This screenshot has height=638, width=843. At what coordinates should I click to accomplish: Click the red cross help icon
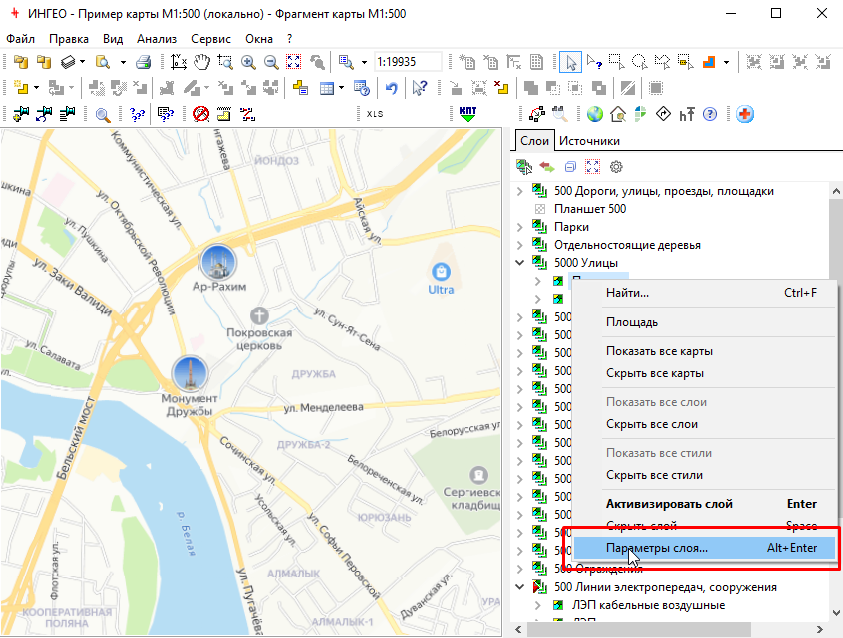tap(745, 114)
